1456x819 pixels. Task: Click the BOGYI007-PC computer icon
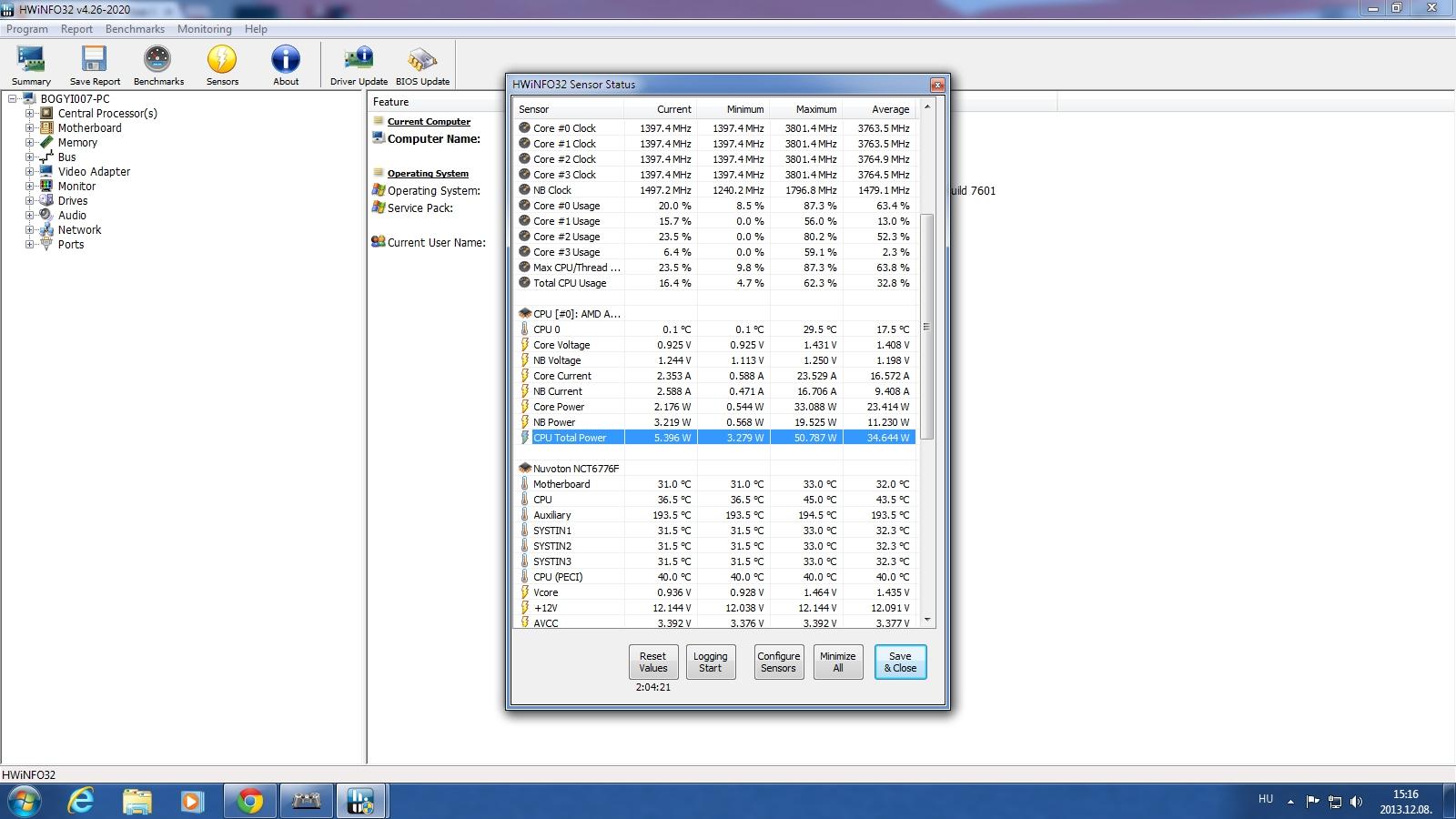[28, 99]
